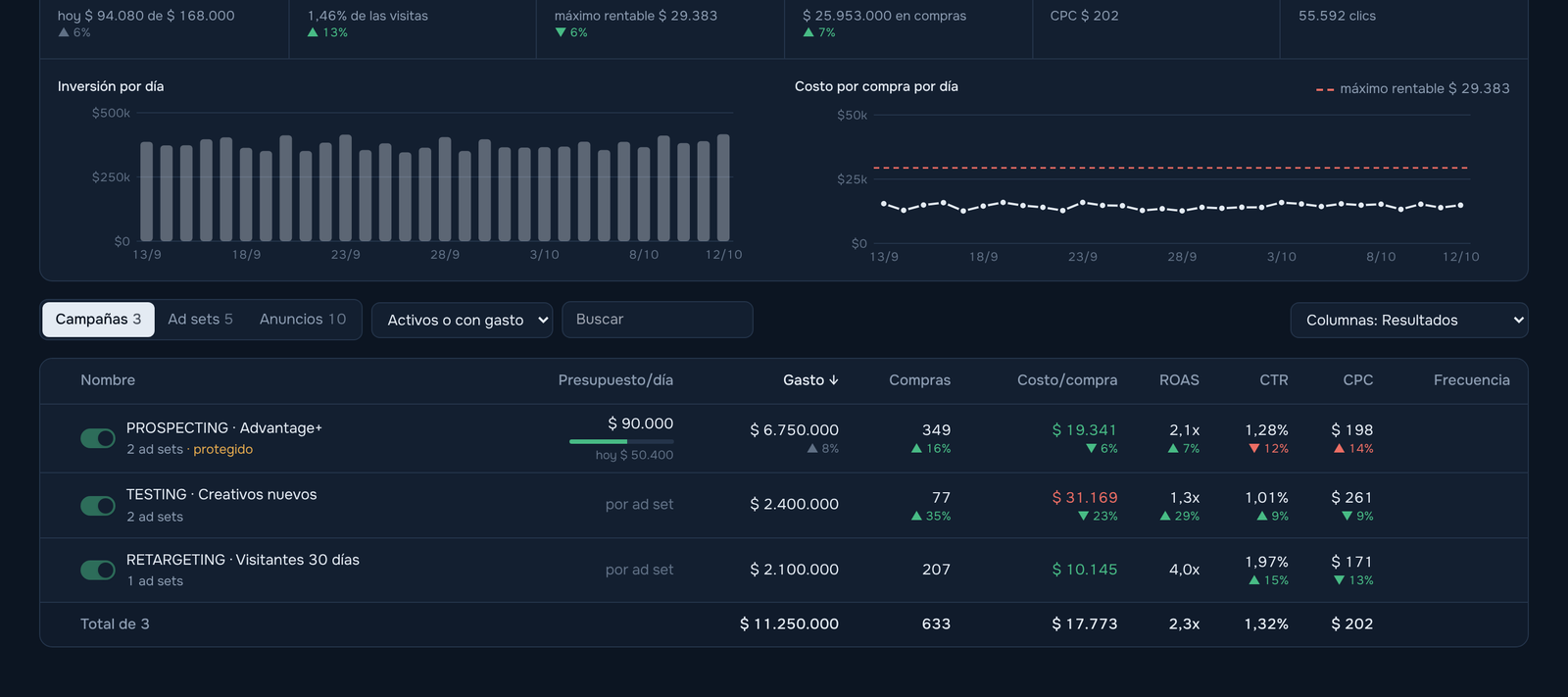The height and width of the screenshot is (697, 1568).
Task: Focus the Buscar search field
Action: [658, 320]
